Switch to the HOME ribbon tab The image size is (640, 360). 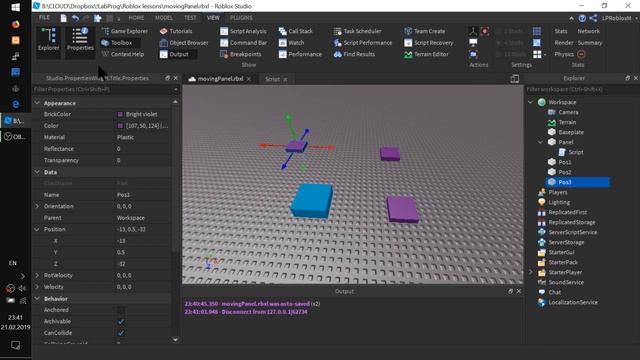coord(136,18)
